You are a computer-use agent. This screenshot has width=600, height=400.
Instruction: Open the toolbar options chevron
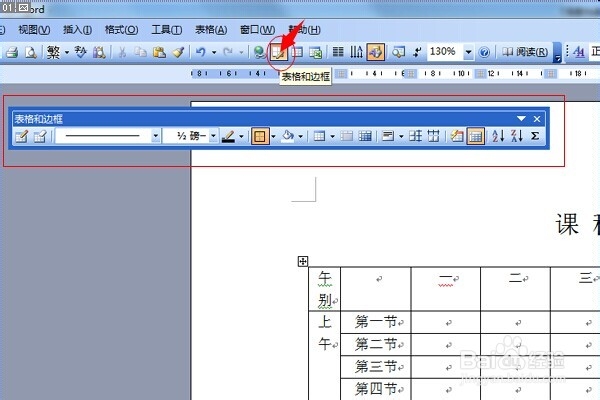[x=558, y=53]
